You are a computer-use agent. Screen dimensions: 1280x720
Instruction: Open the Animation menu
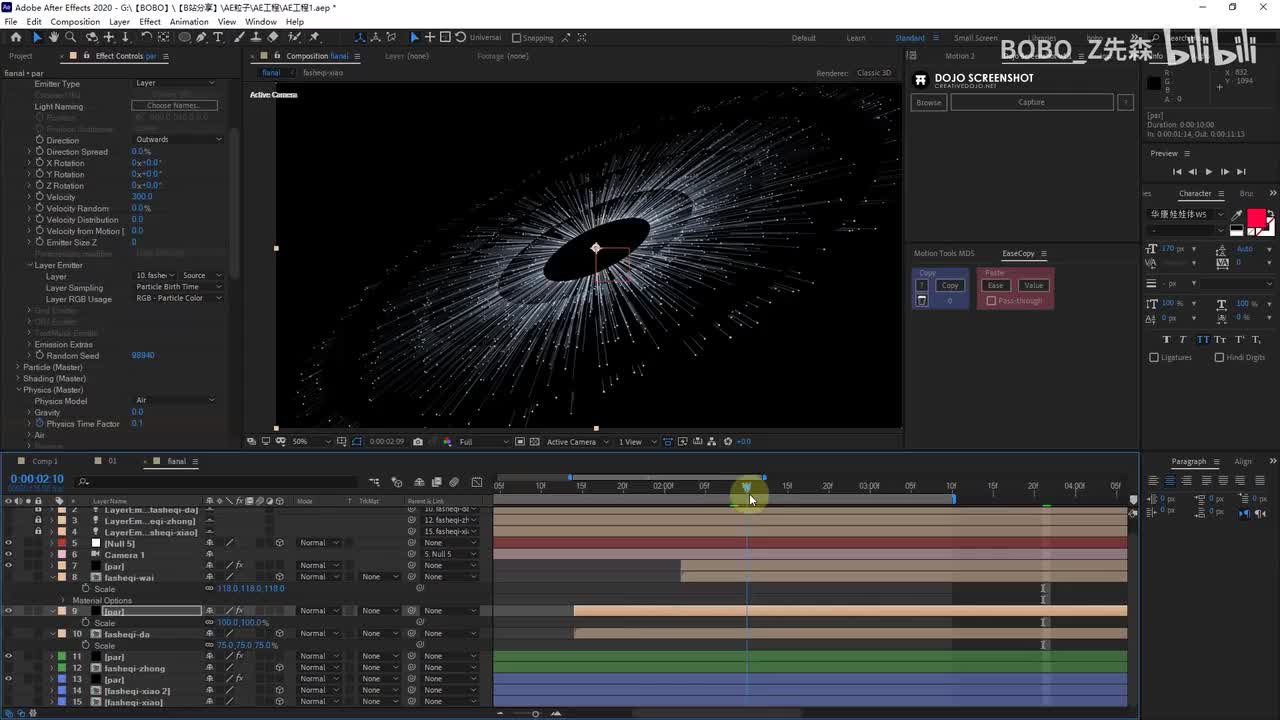189,21
